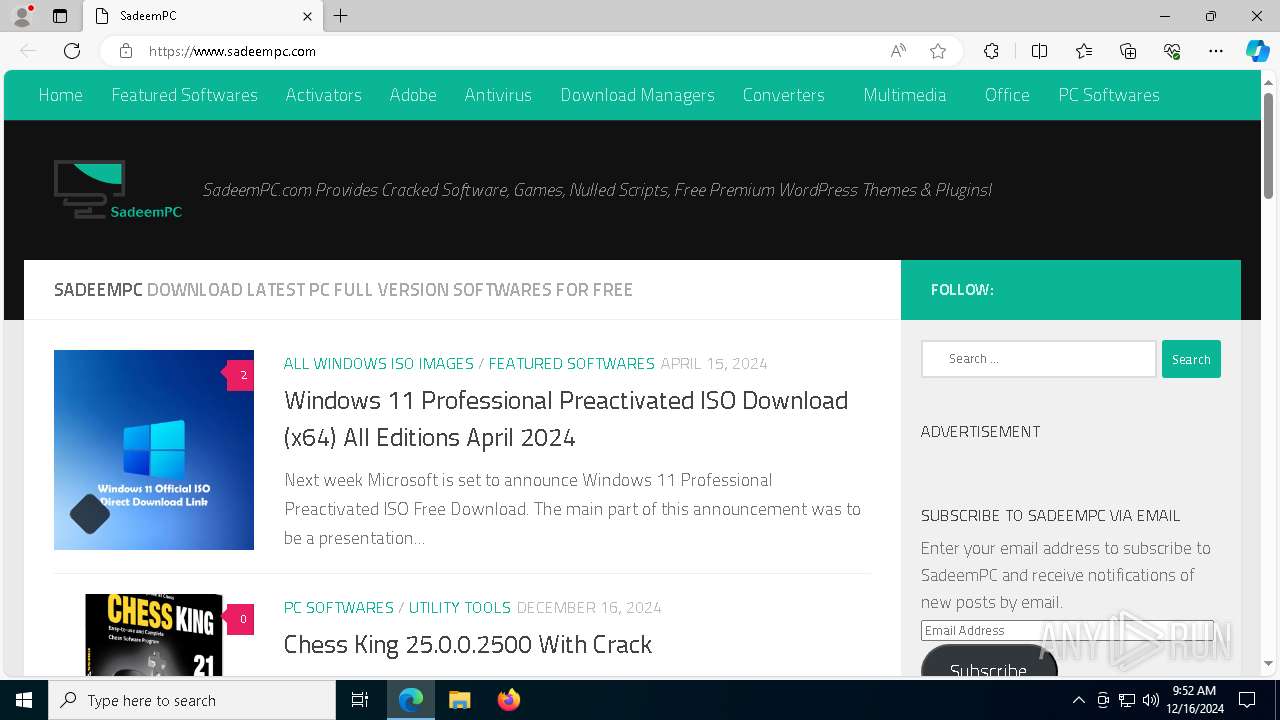Open Antivirus menu item

498,95
